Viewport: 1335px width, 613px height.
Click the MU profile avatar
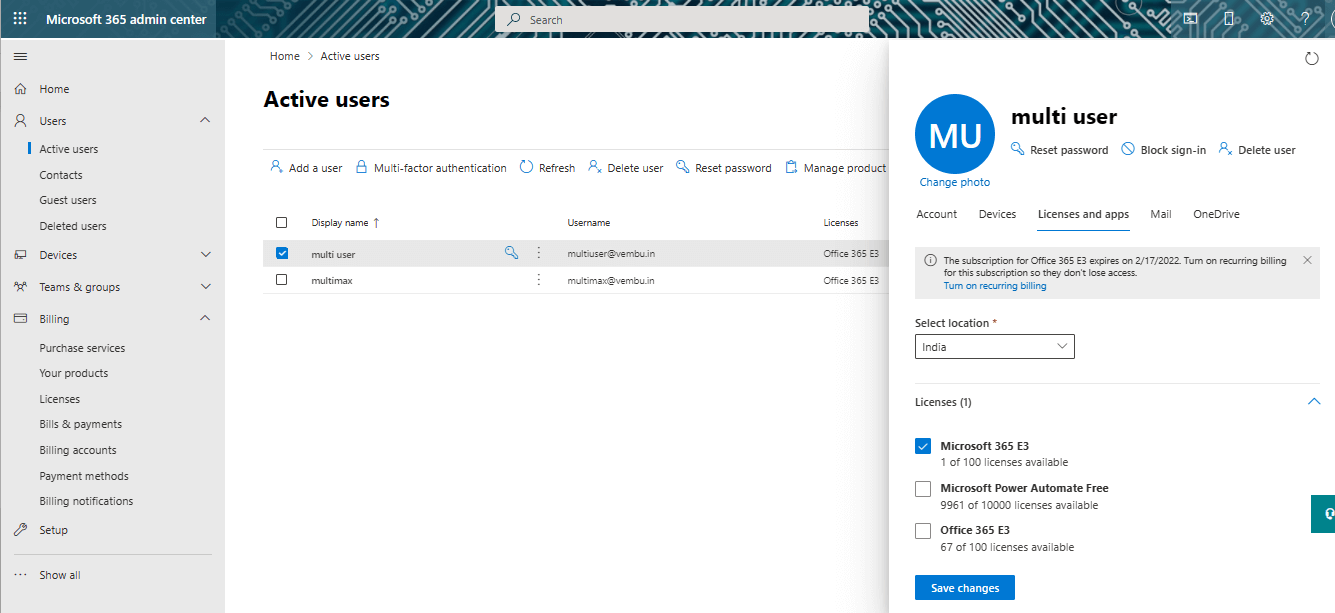[955, 134]
